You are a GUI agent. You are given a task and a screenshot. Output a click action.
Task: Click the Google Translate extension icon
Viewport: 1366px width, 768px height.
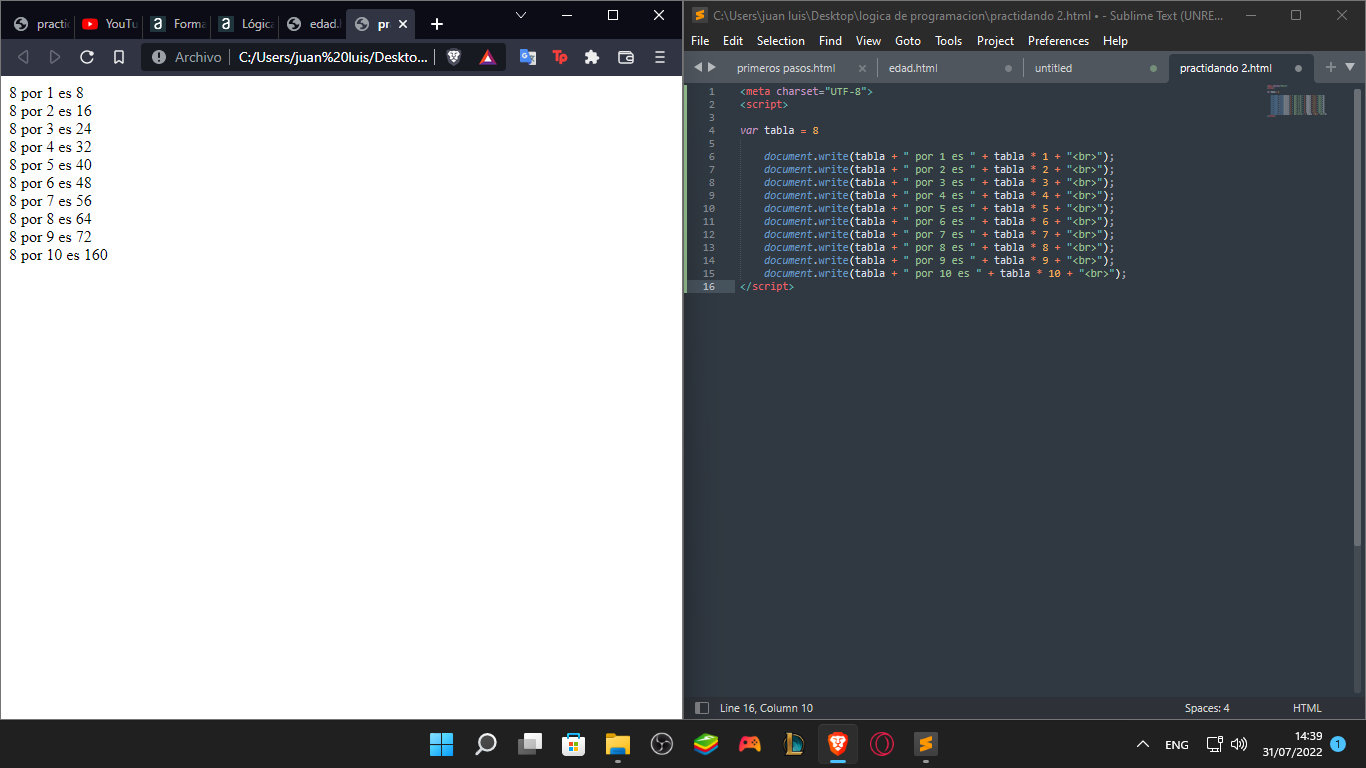527,57
